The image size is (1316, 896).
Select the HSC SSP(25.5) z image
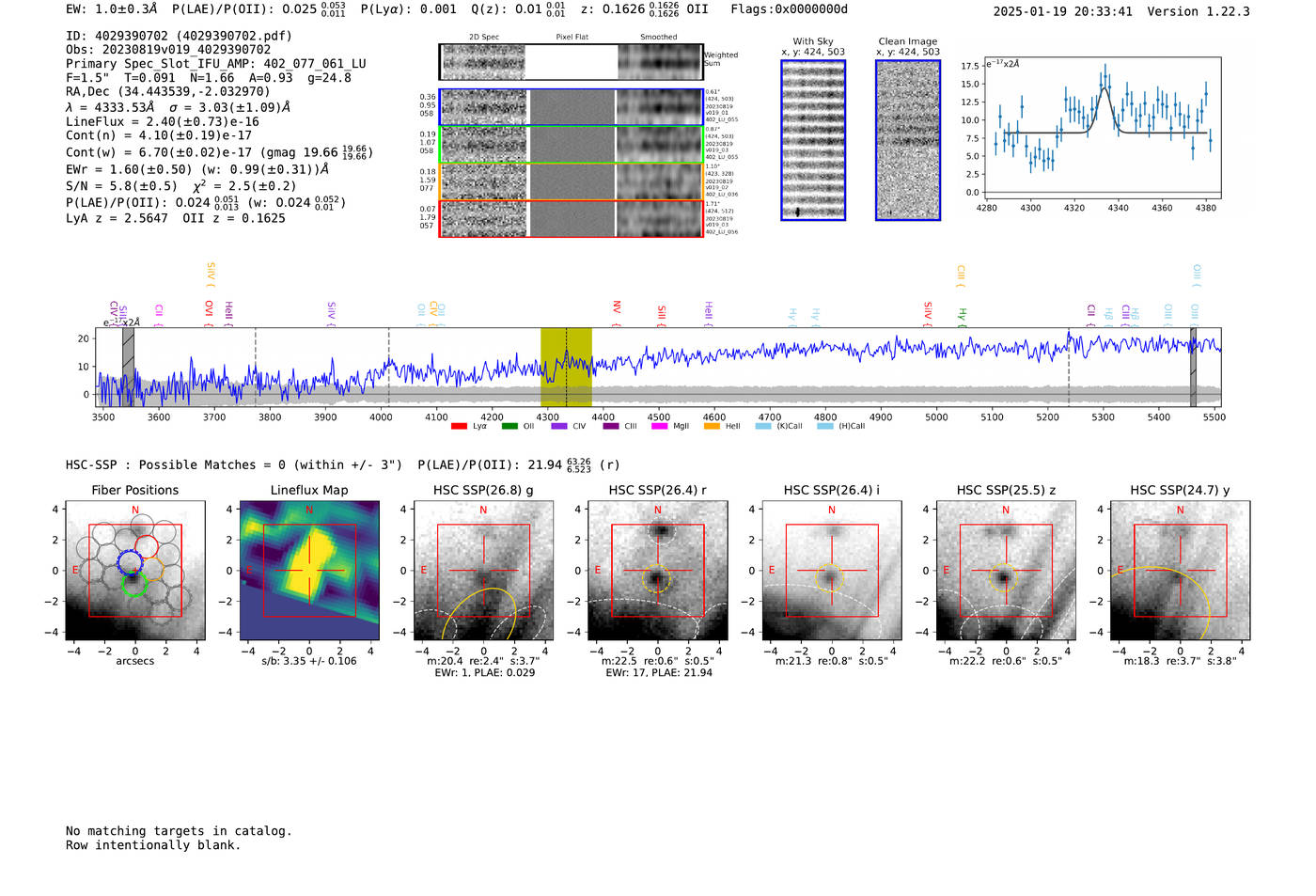[1006, 571]
